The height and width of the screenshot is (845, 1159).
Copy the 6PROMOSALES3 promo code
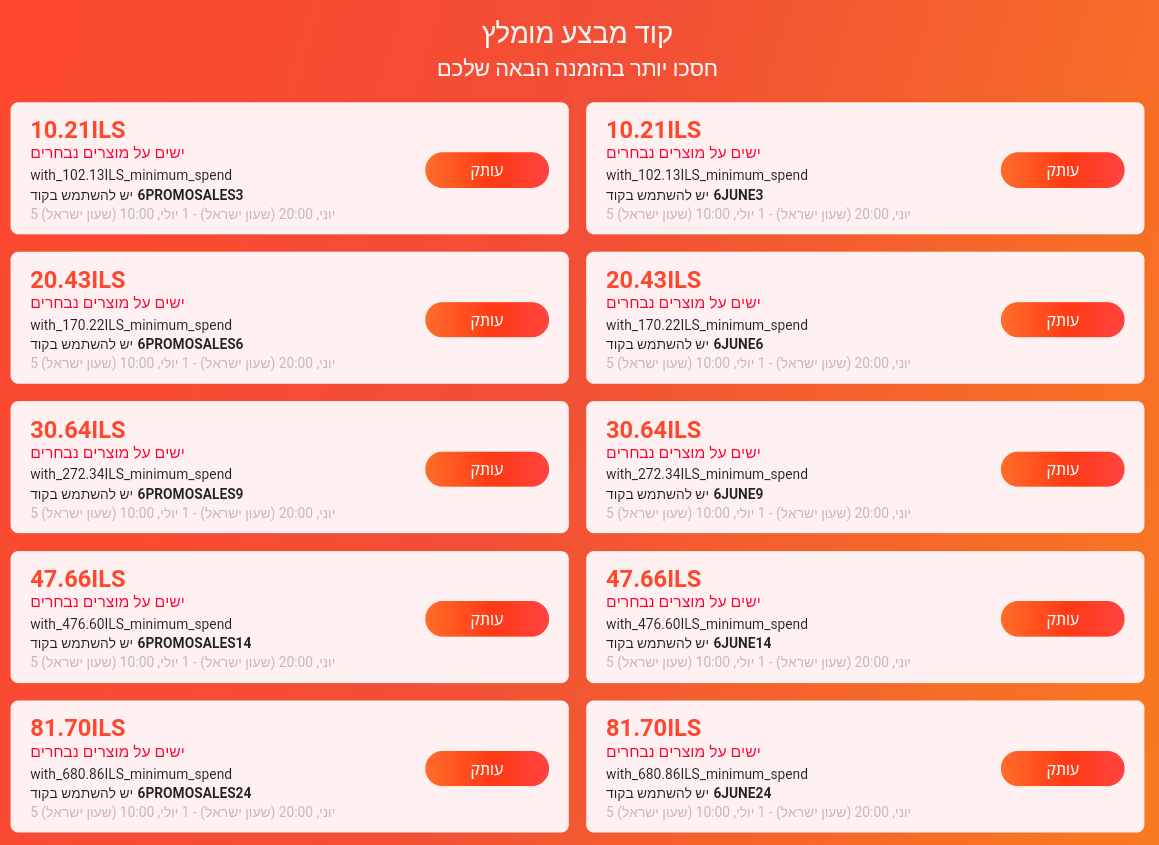pos(487,170)
